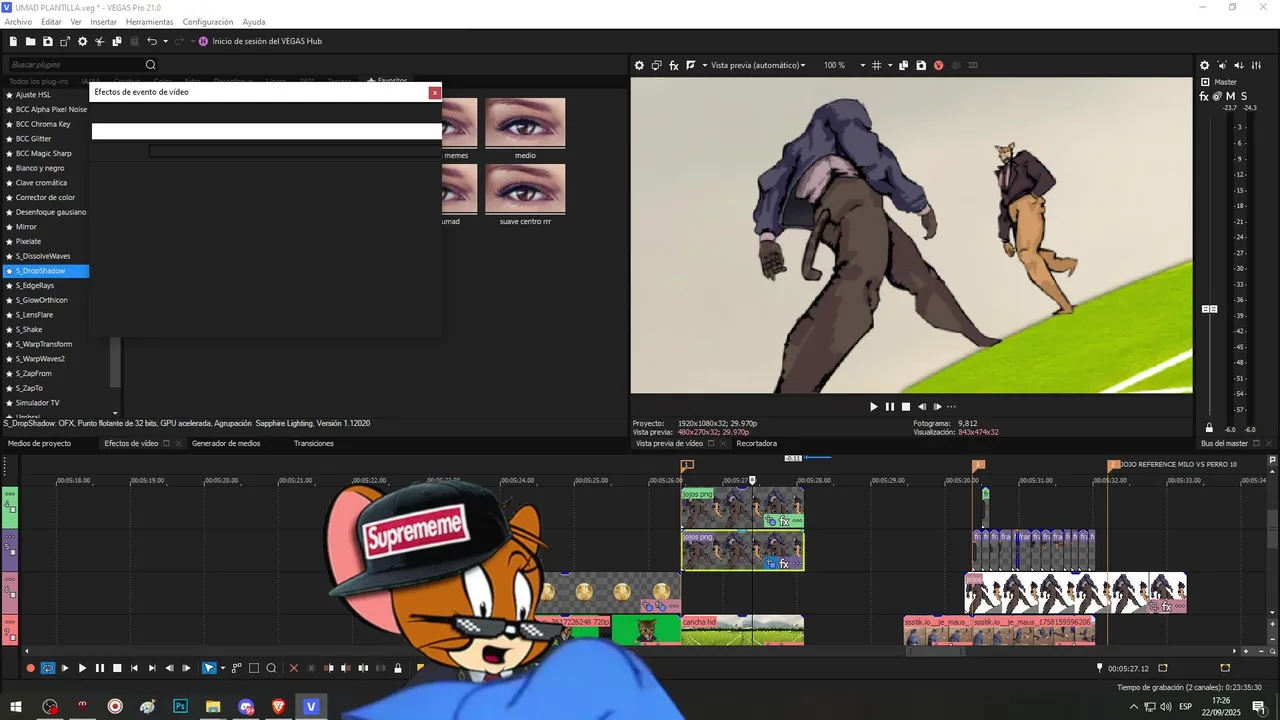Switch to the Recortadora tab

(x=757, y=443)
